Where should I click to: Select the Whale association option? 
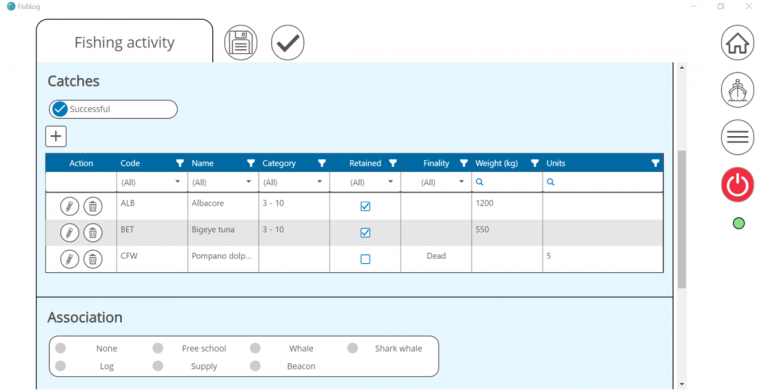tap(255, 348)
